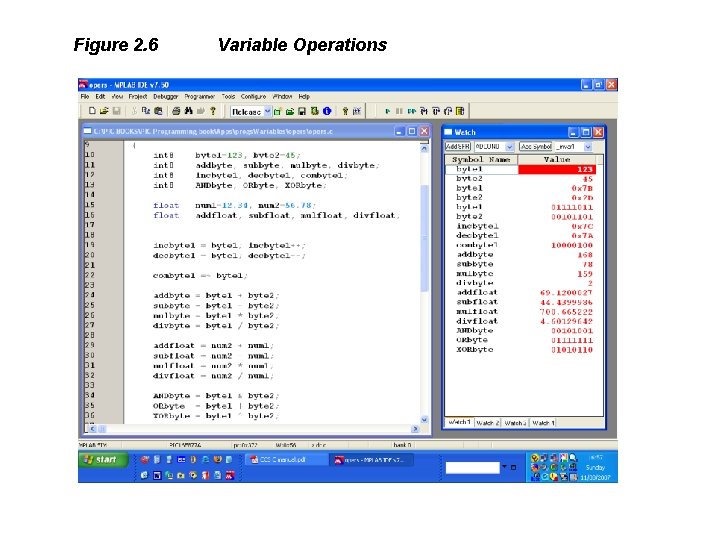The width and height of the screenshot is (720, 540).
Task: Open the Window menu
Action: [282, 97]
